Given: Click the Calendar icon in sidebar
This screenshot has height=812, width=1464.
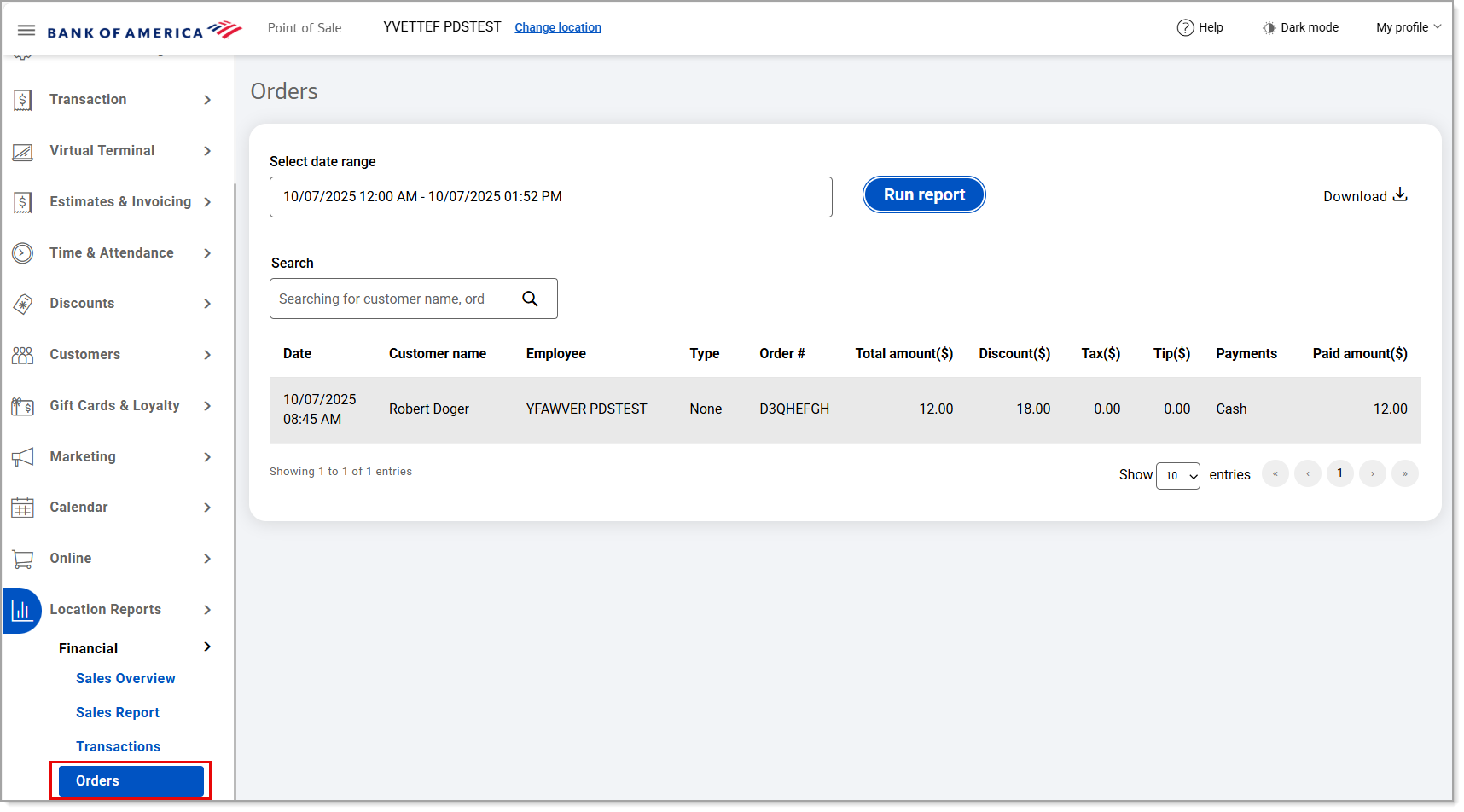Looking at the screenshot, I should (x=23, y=507).
